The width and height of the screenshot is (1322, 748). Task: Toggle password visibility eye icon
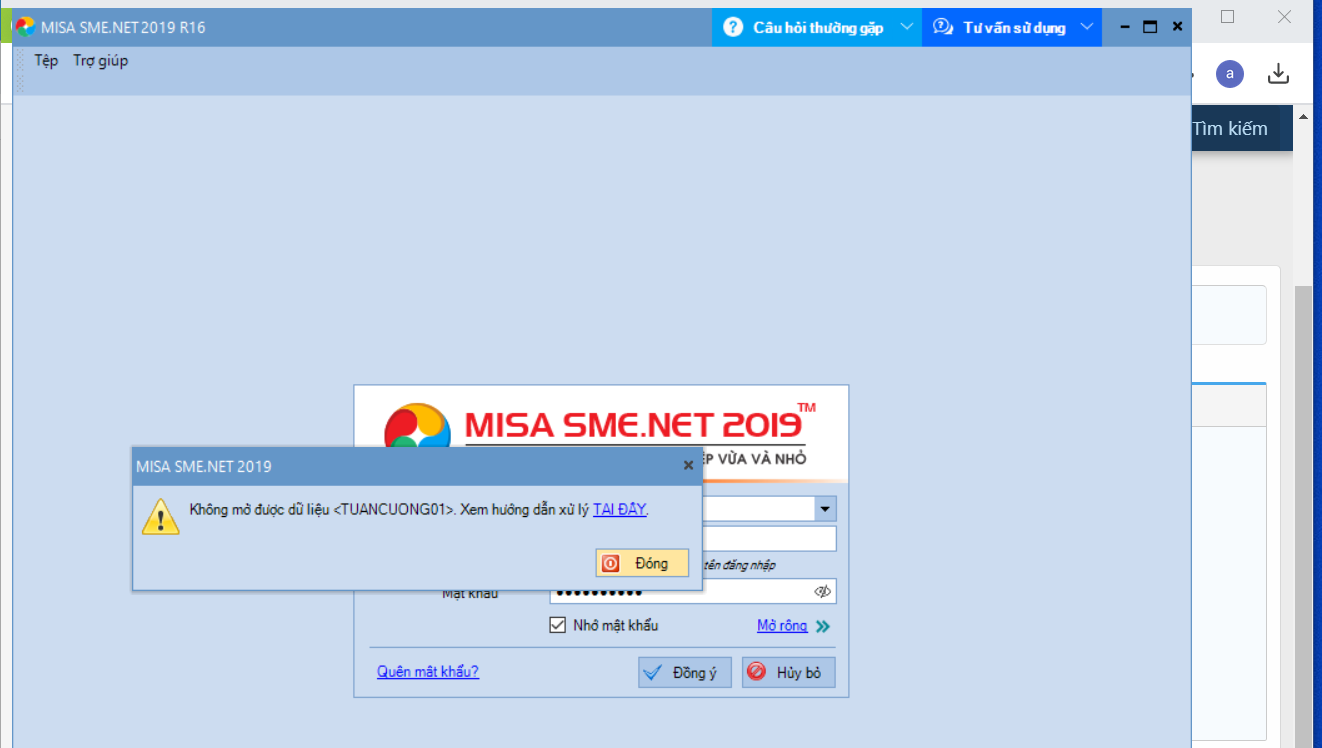(x=822, y=592)
